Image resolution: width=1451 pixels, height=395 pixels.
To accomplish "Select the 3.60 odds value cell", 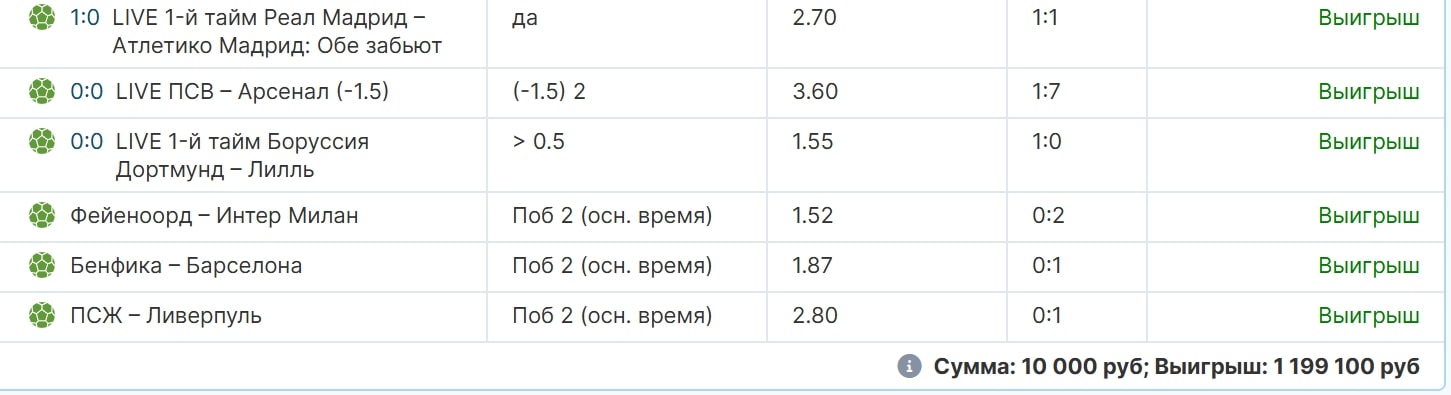I will 815,92.
